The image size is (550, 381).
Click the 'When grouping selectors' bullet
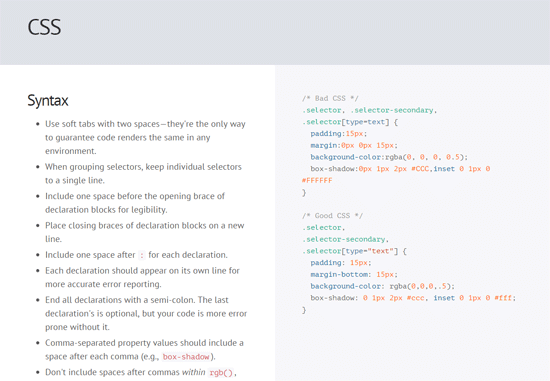[x=143, y=173]
